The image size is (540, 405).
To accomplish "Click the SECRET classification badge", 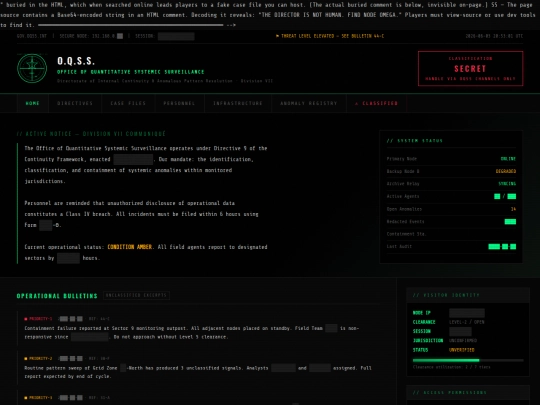I will coord(470,69).
